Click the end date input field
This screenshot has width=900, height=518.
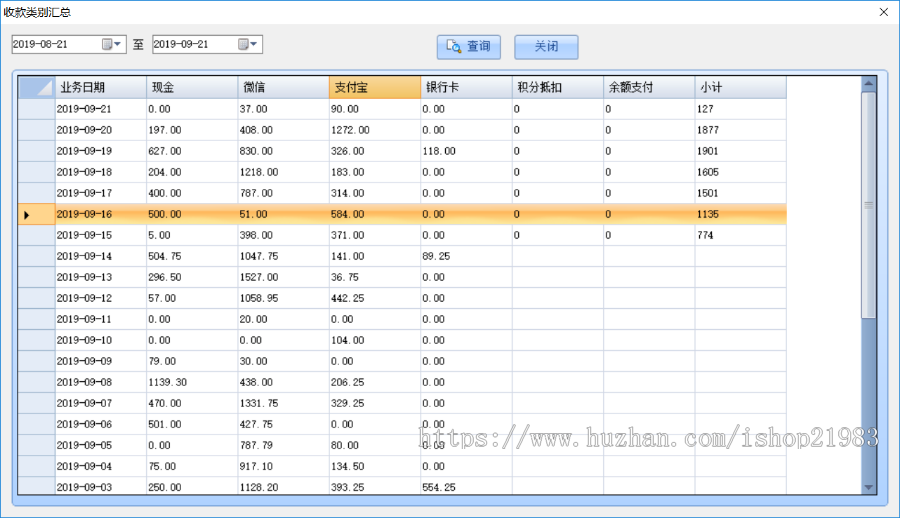[193, 44]
